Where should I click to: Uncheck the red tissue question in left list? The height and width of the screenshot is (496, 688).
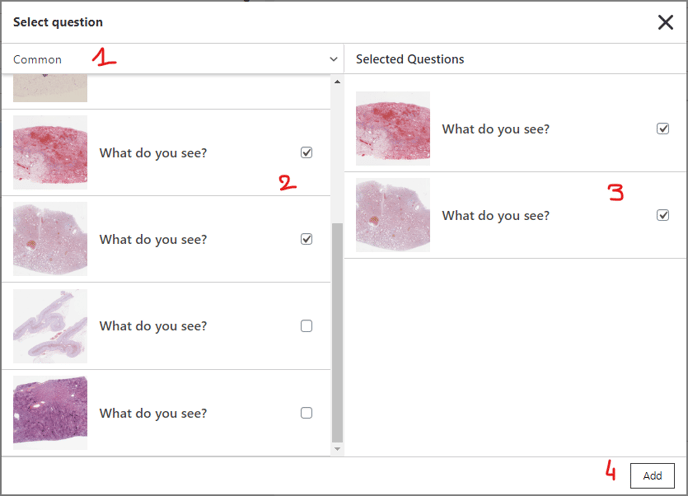306,152
